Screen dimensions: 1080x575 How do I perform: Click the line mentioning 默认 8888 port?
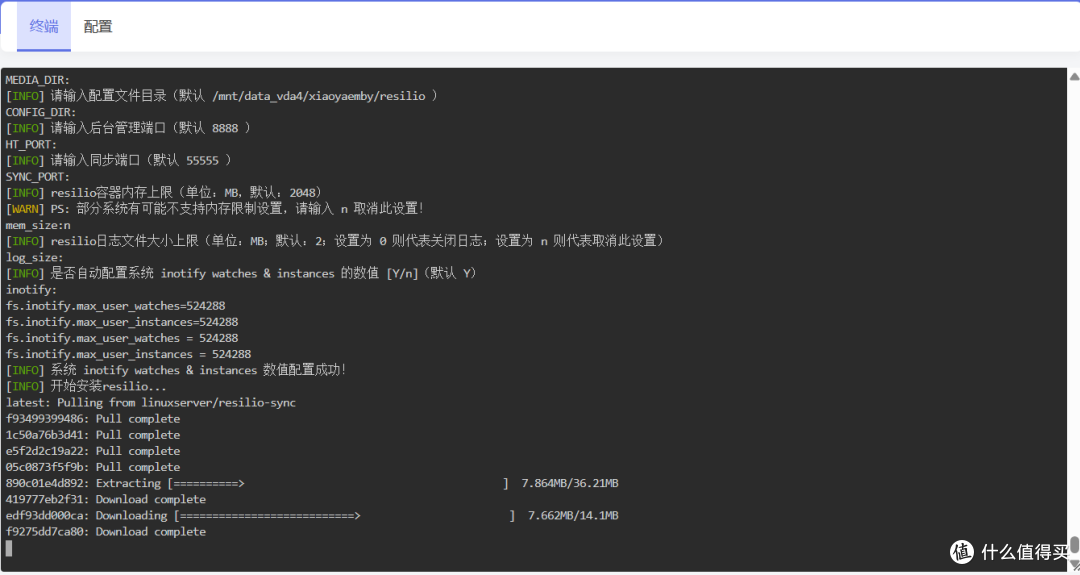click(128, 128)
